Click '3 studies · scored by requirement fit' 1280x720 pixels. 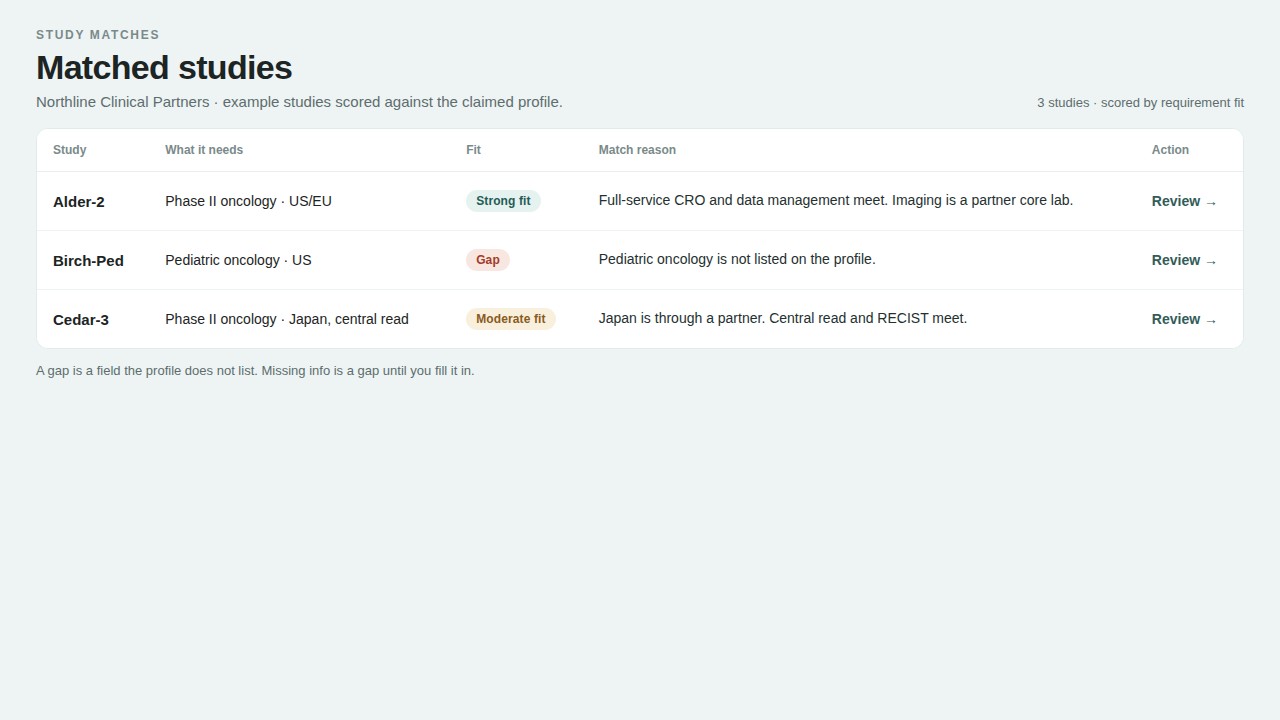click(x=1140, y=103)
